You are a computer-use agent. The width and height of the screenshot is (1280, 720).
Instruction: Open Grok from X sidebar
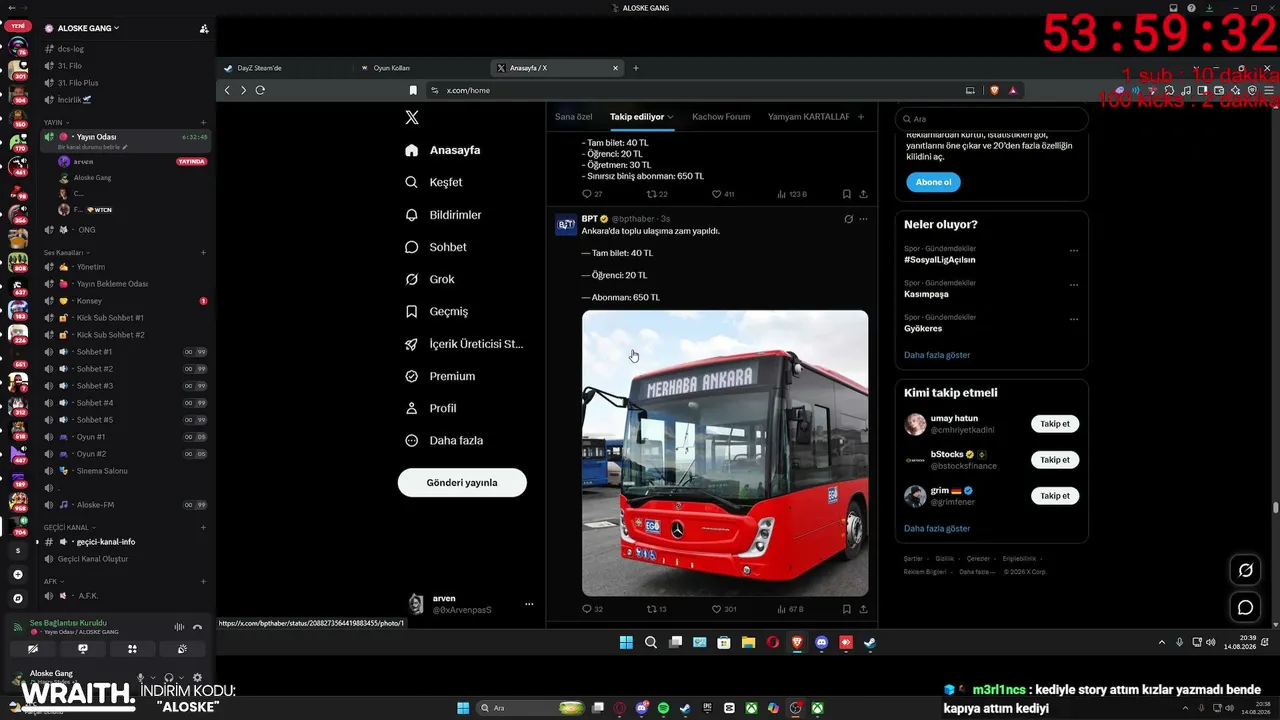point(430,279)
